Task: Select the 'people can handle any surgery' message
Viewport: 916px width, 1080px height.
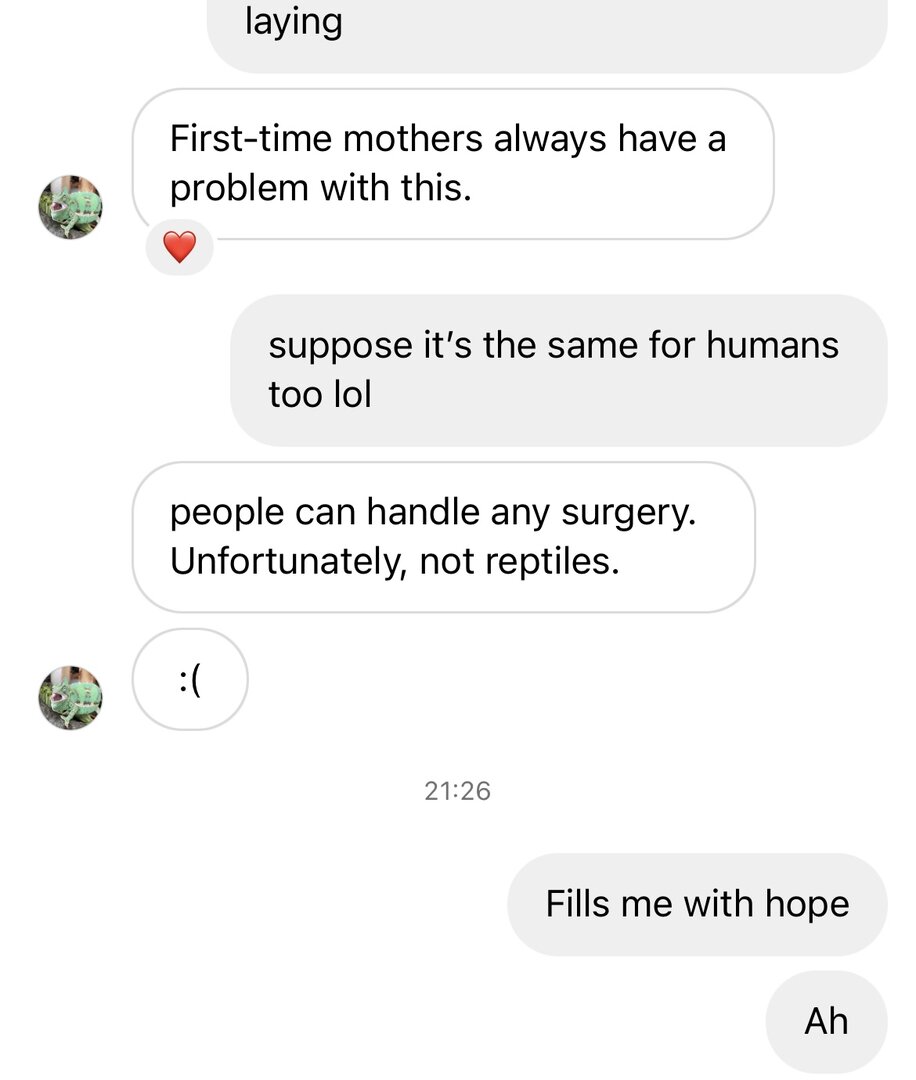Action: [x=442, y=537]
